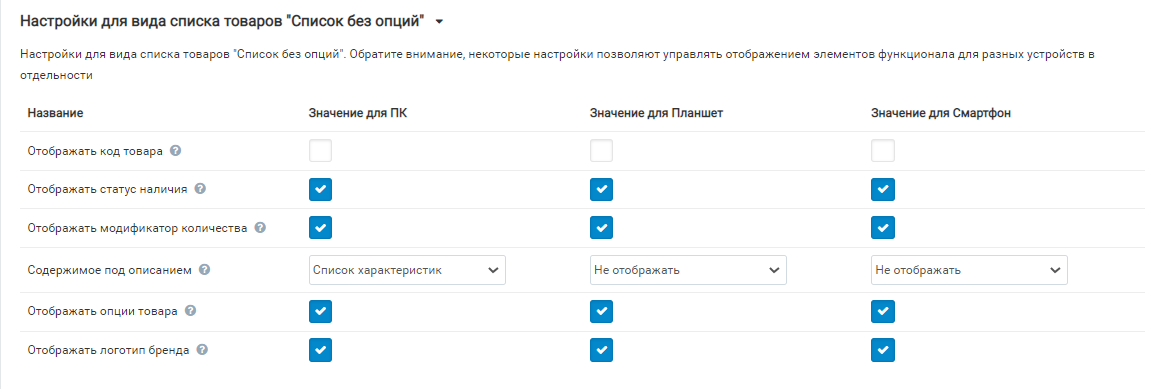Screen dimensions: 1152x389
Task: Uncheck Отображать модификатор количества for Планшет
Action: [x=602, y=228]
